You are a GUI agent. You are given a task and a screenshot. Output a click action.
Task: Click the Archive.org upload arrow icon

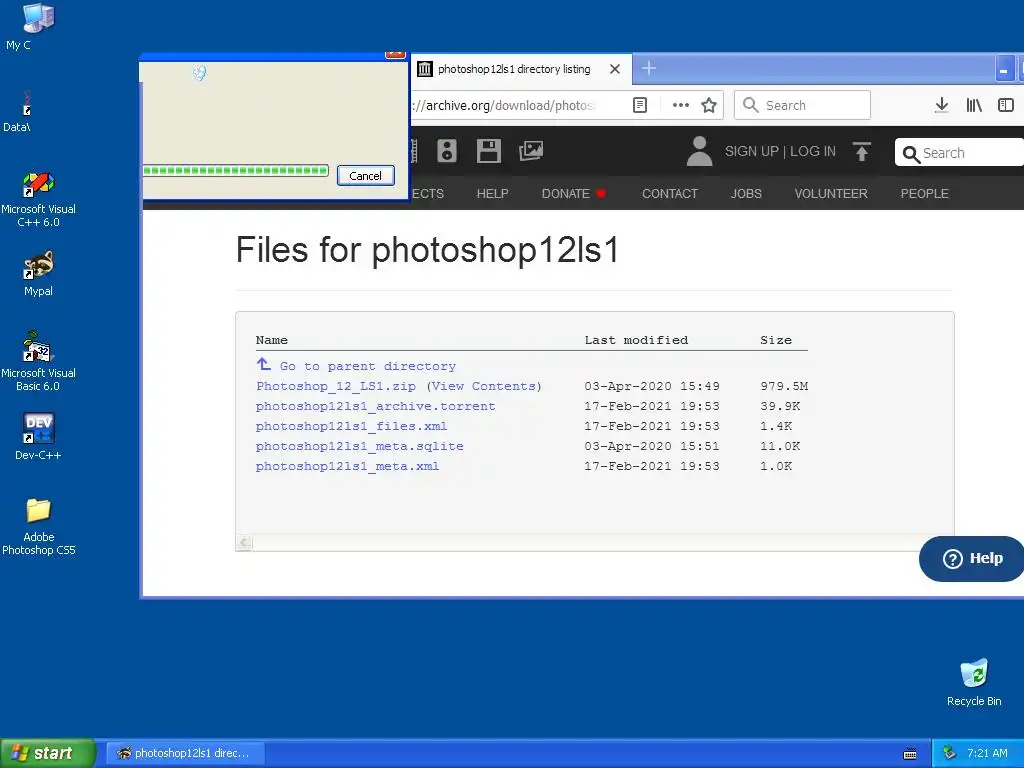[862, 152]
